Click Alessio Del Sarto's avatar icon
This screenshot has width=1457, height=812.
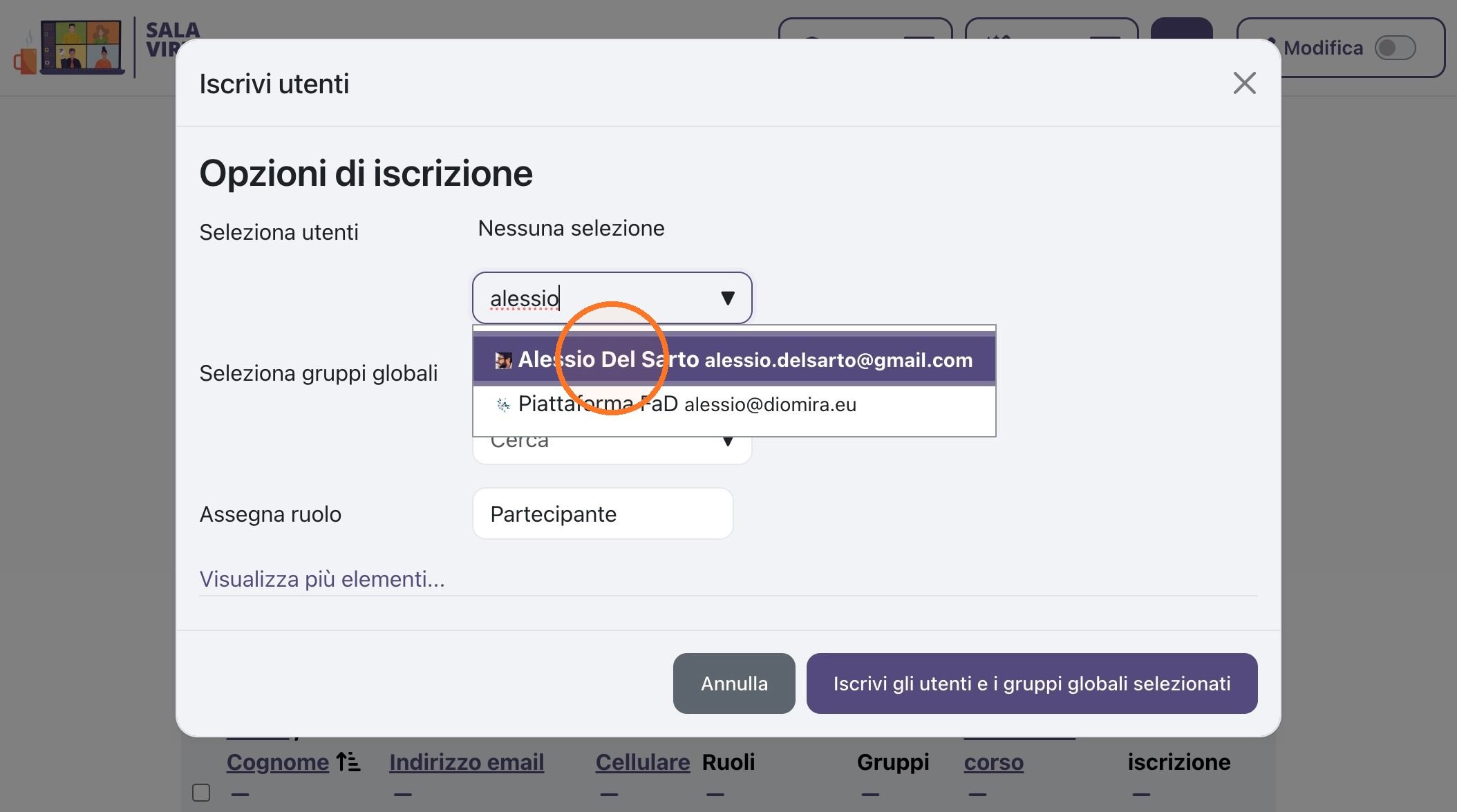(x=503, y=360)
